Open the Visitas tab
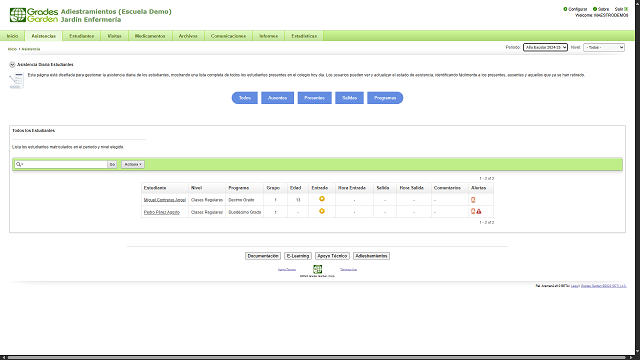 tap(114, 36)
